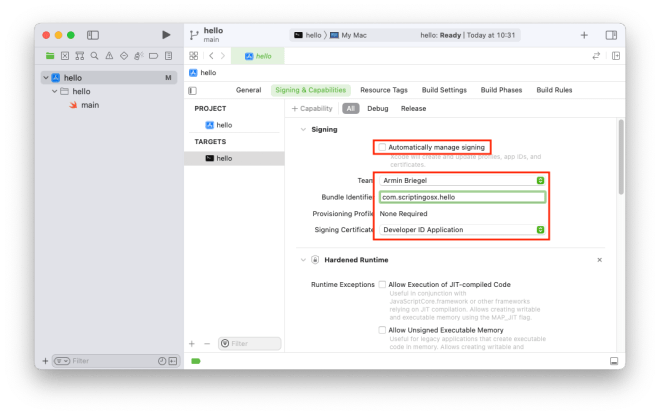Open the Symbol navigator icon
The height and width of the screenshot is (415, 660).
click(80, 56)
